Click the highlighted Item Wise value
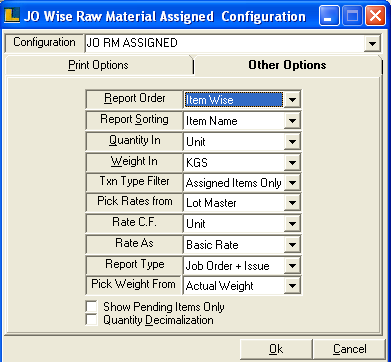Viewport: 391px width, 362px height. [x=234, y=100]
